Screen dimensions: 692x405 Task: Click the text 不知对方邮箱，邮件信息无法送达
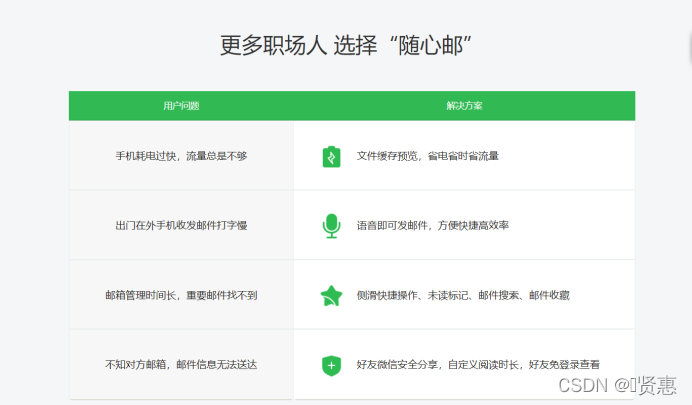click(x=181, y=364)
